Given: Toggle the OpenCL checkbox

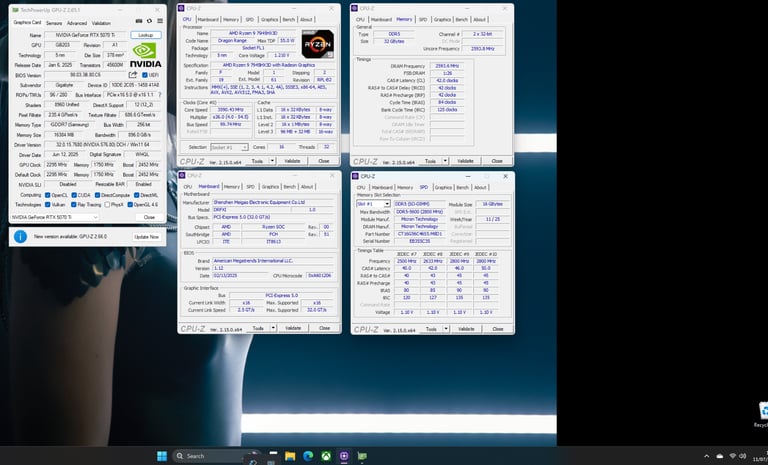Looking at the screenshot, I should 48,195.
